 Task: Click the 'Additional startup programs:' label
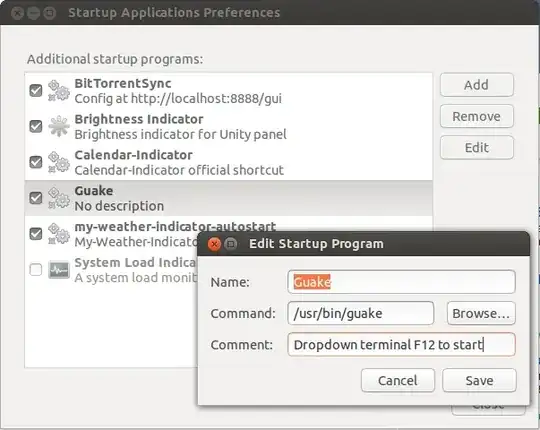tap(115, 59)
